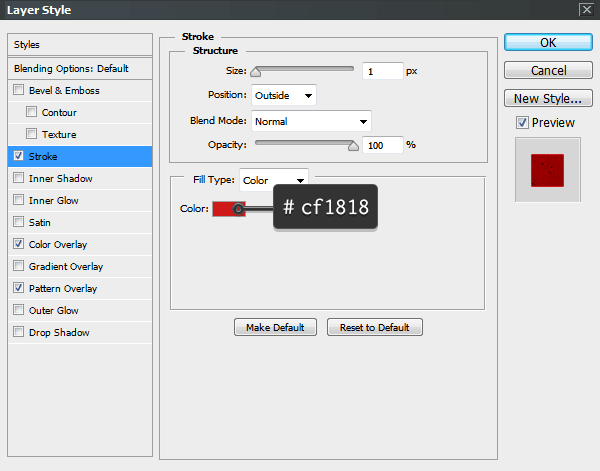Turn on the Drop Shadow checkbox

click(18, 333)
